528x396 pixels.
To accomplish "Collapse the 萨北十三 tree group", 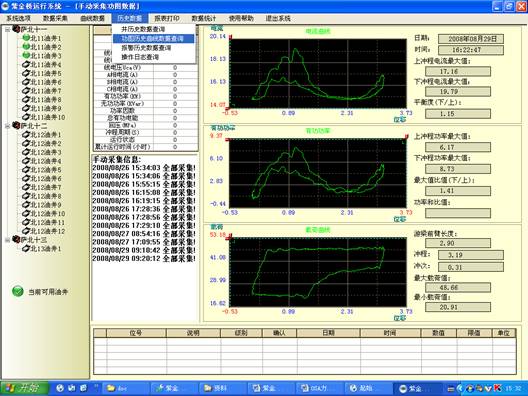I will (x=7, y=240).
